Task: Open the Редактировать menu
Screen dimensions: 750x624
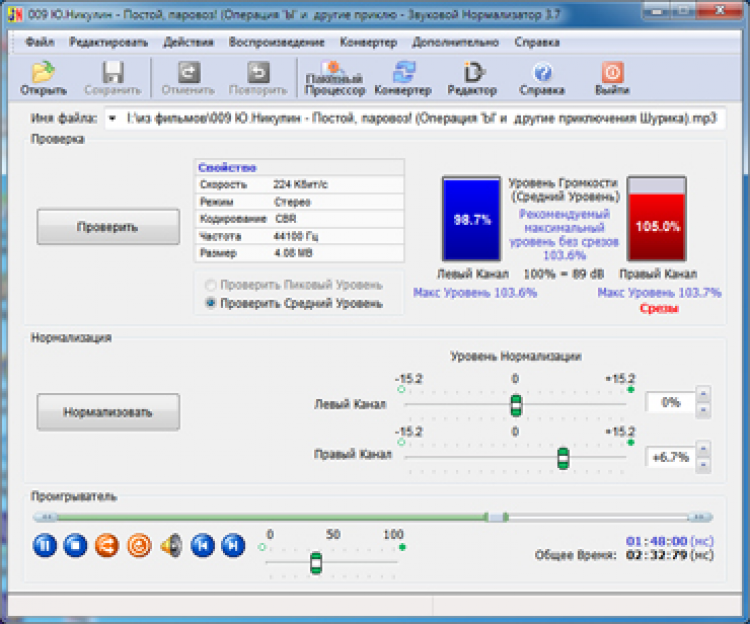Action: pos(109,42)
